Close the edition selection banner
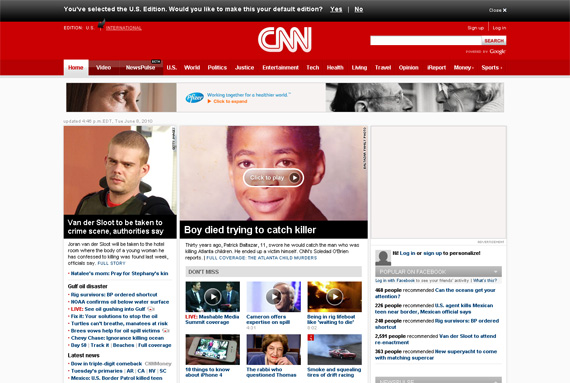This screenshot has height=383, width=570. pos(498,10)
